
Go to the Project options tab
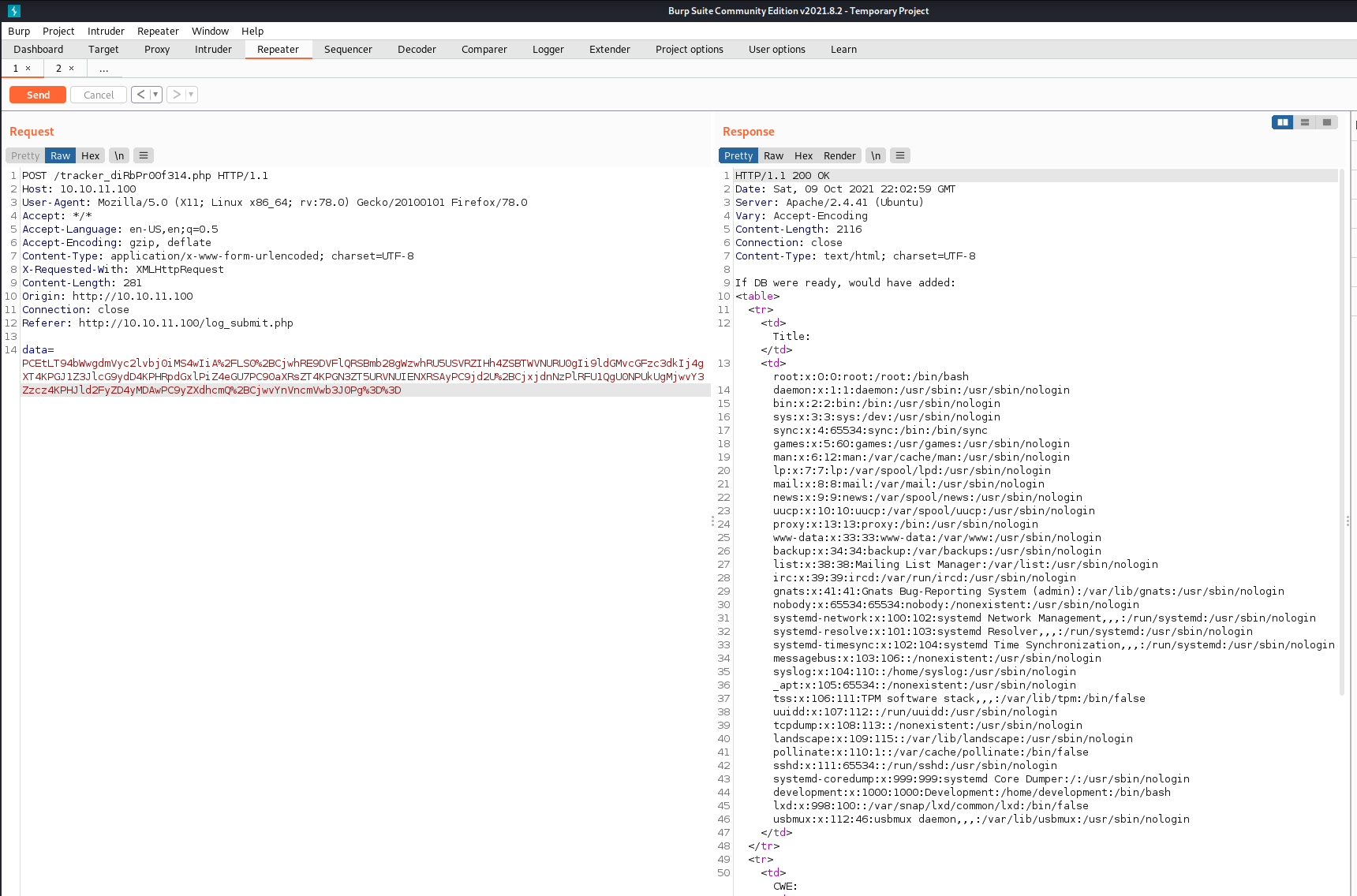(x=690, y=50)
